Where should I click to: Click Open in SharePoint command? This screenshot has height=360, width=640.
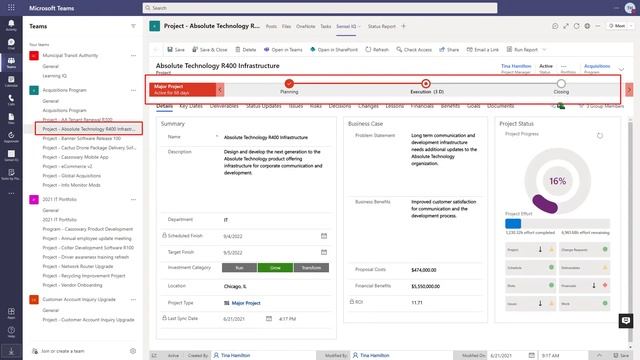coord(334,49)
